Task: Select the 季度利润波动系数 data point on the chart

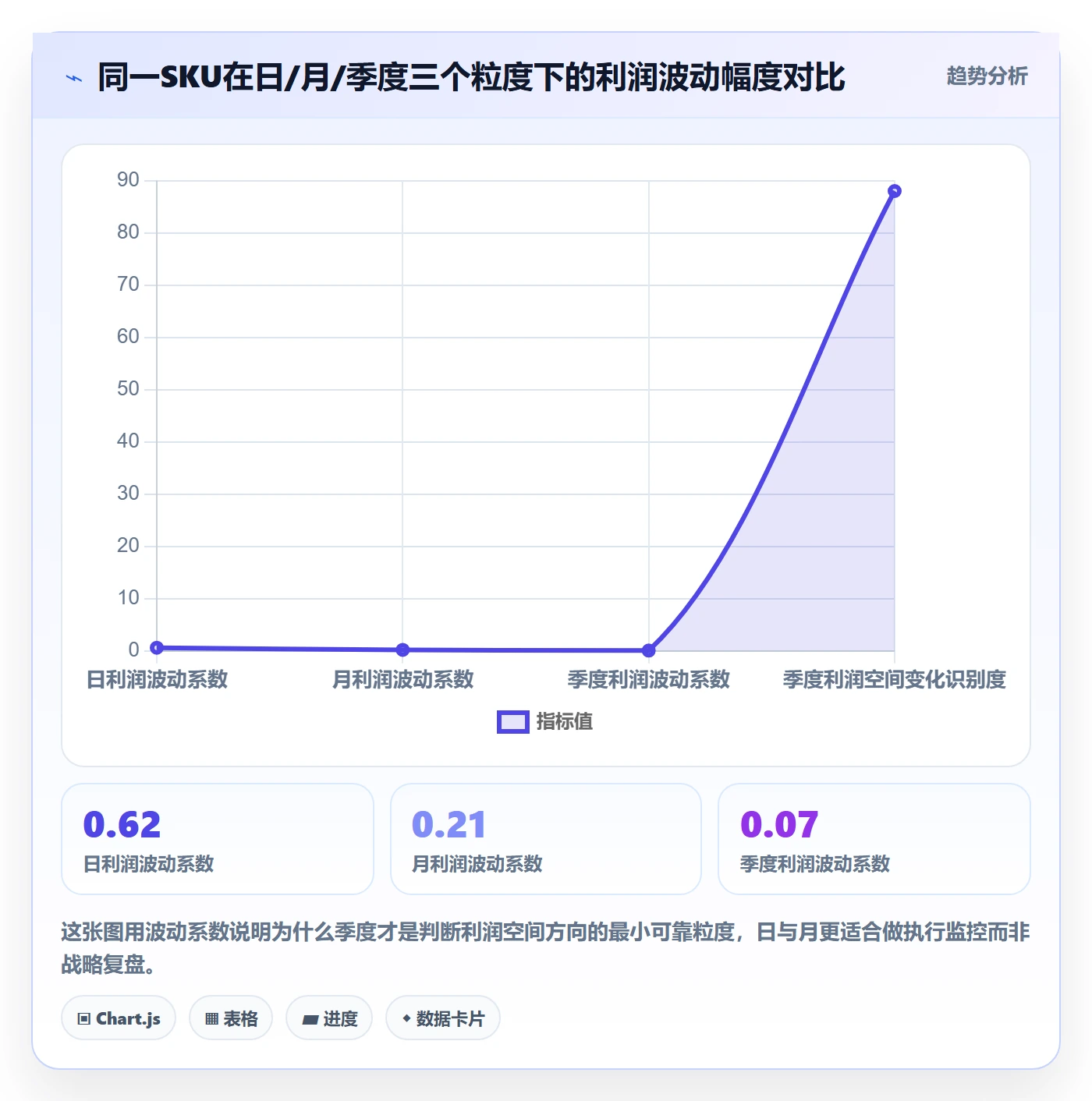Action: (648, 650)
